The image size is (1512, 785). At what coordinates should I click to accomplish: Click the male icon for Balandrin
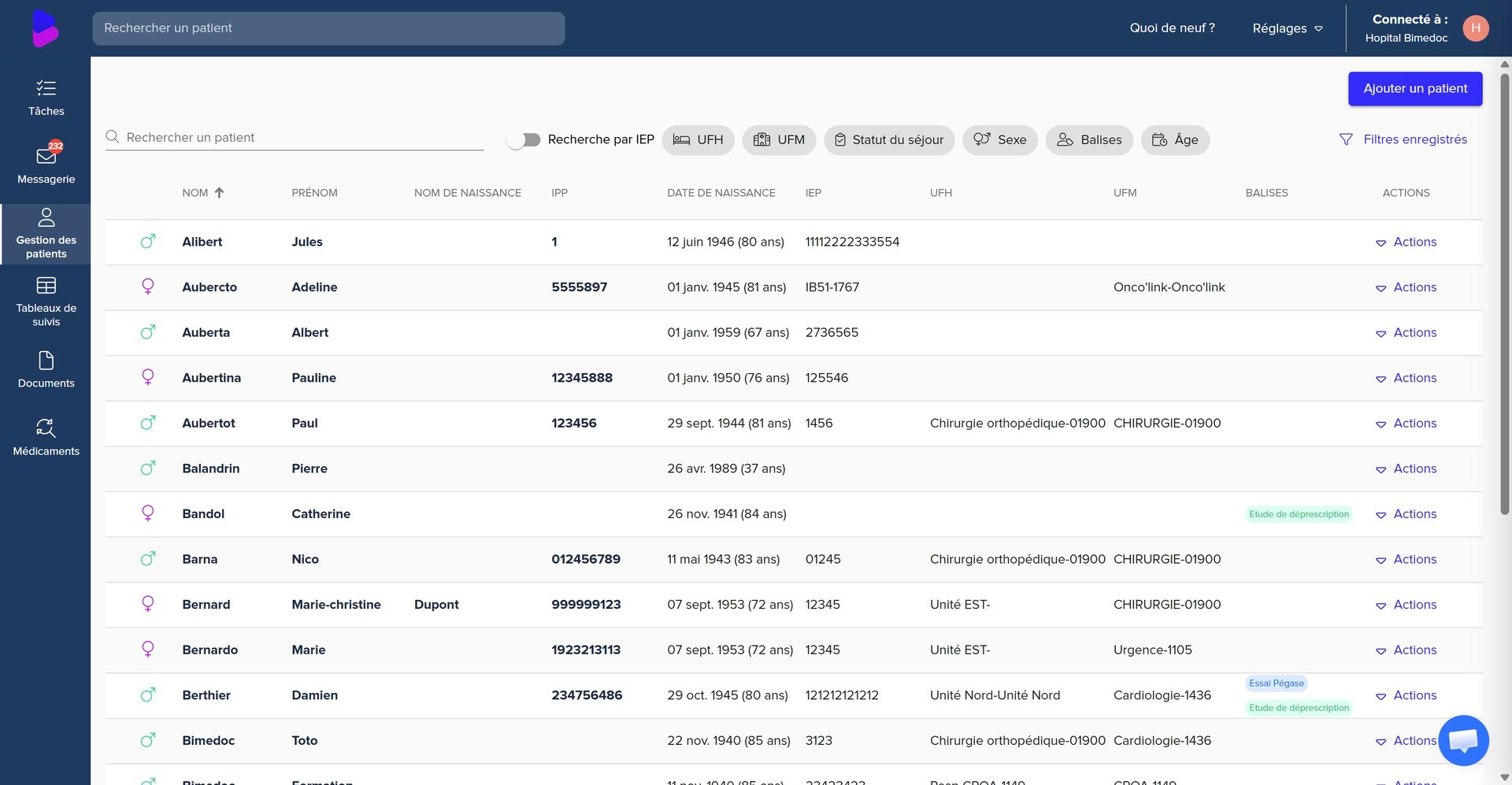148,468
